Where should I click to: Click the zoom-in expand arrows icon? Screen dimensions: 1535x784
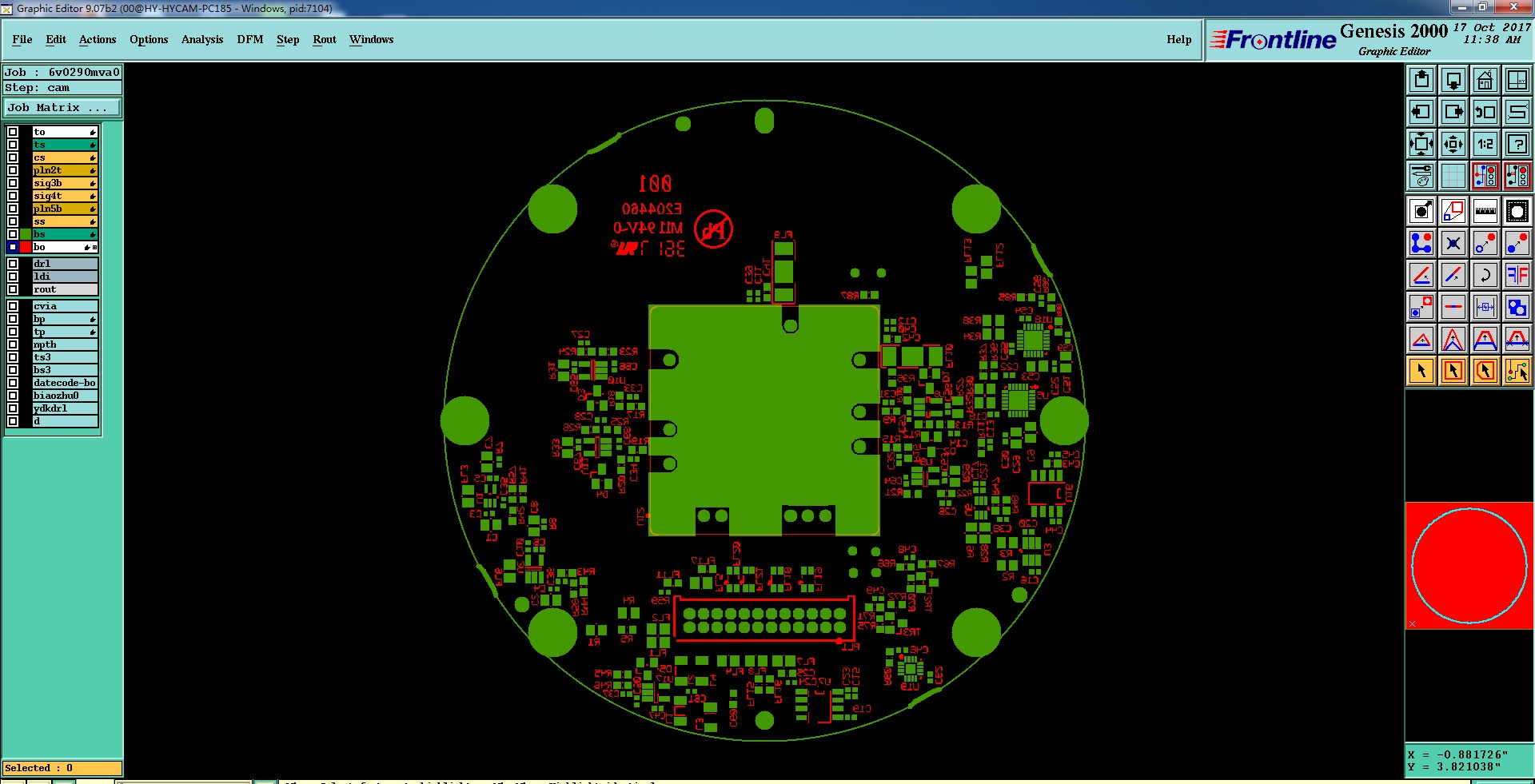coord(1421,144)
